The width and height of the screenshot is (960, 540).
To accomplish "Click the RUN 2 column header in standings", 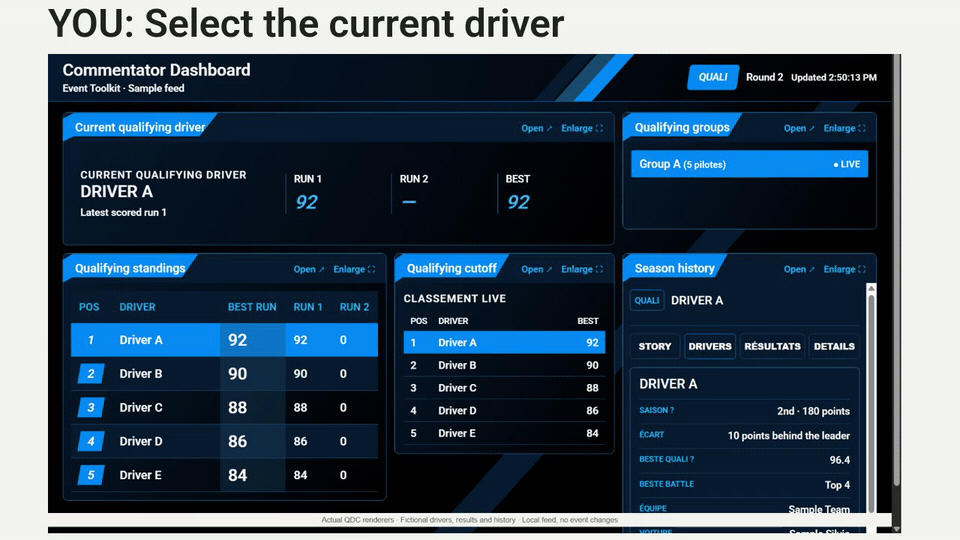I will pyautogui.click(x=354, y=307).
